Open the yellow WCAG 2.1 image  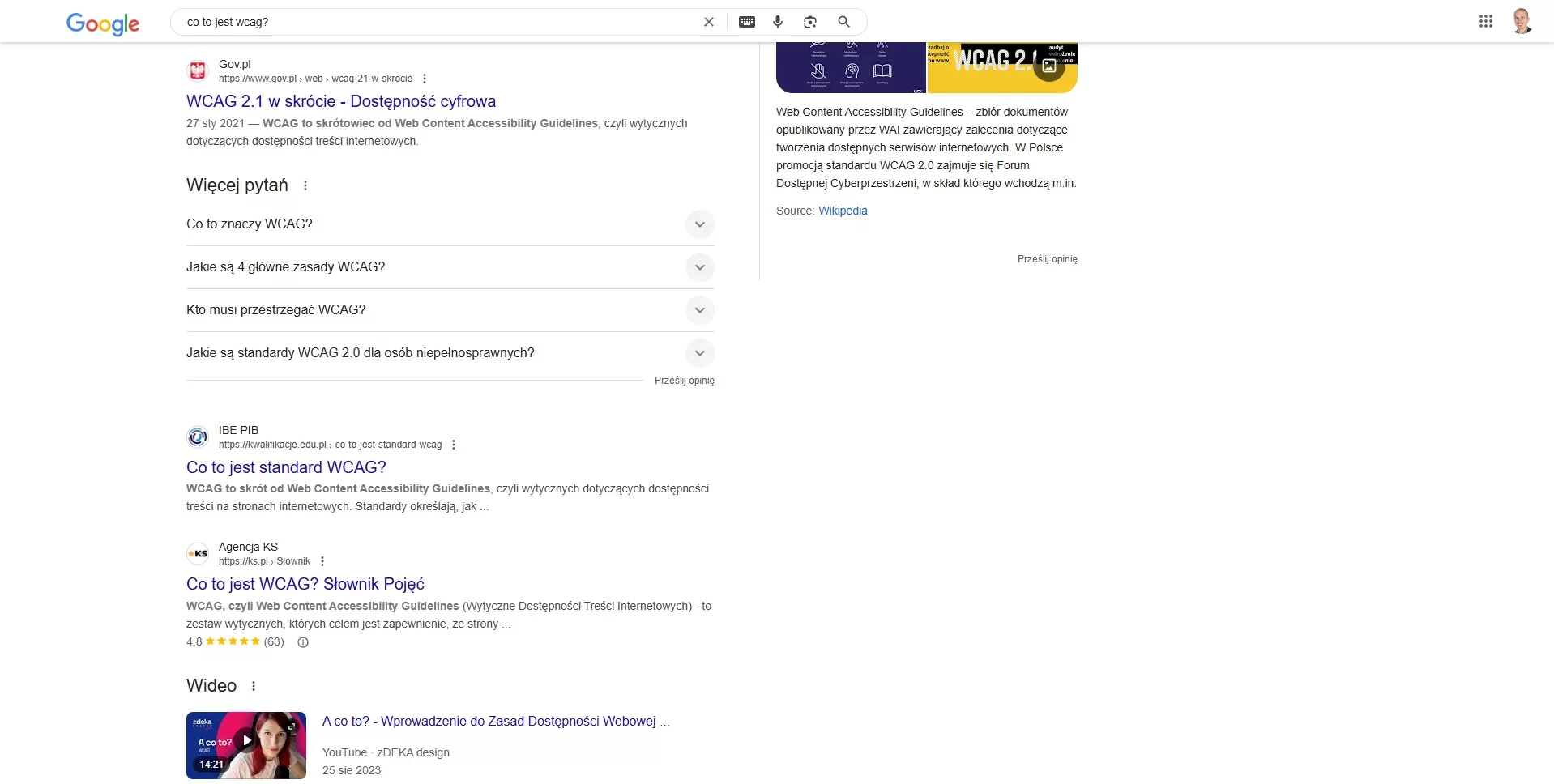click(x=1002, y=67)
